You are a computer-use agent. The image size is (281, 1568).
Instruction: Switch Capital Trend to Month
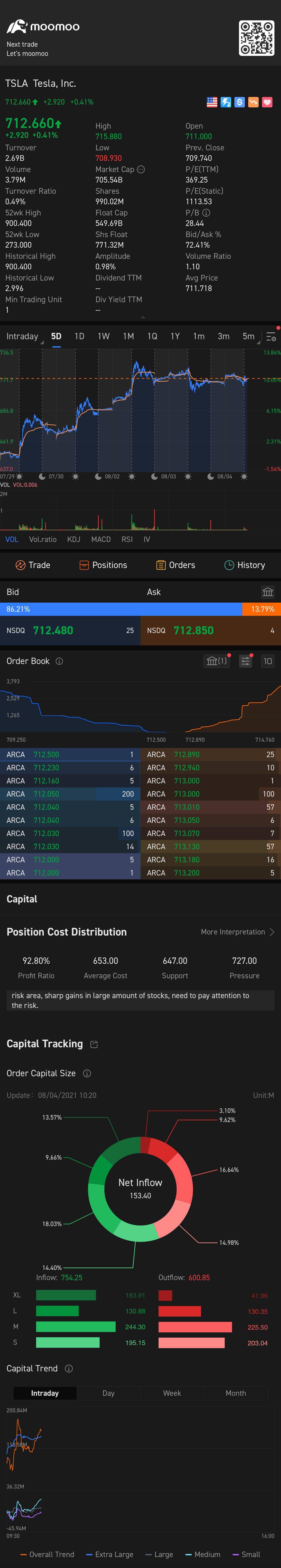(x=236, y=1393)
